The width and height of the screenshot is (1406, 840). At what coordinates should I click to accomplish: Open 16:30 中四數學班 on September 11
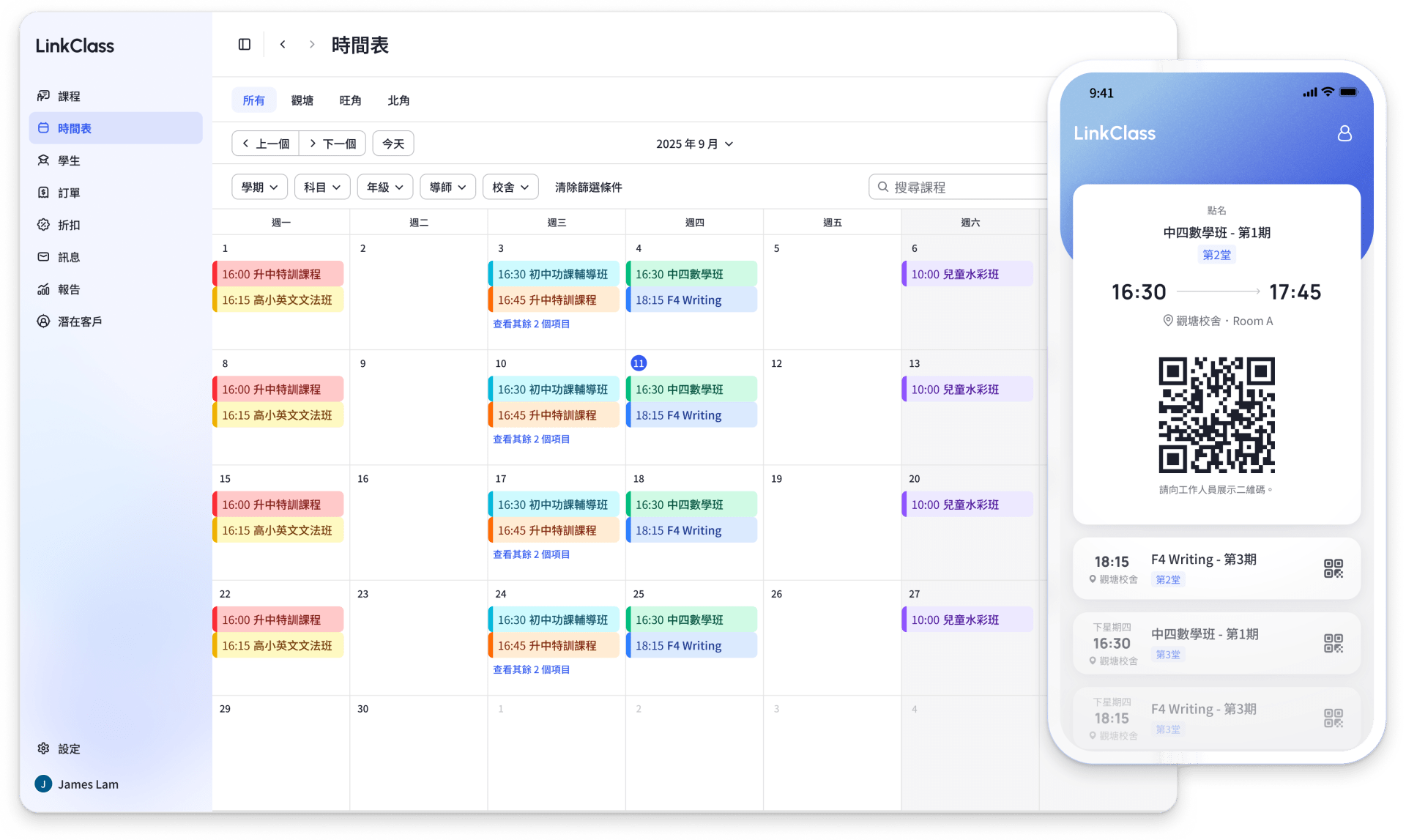pos(692,389)
